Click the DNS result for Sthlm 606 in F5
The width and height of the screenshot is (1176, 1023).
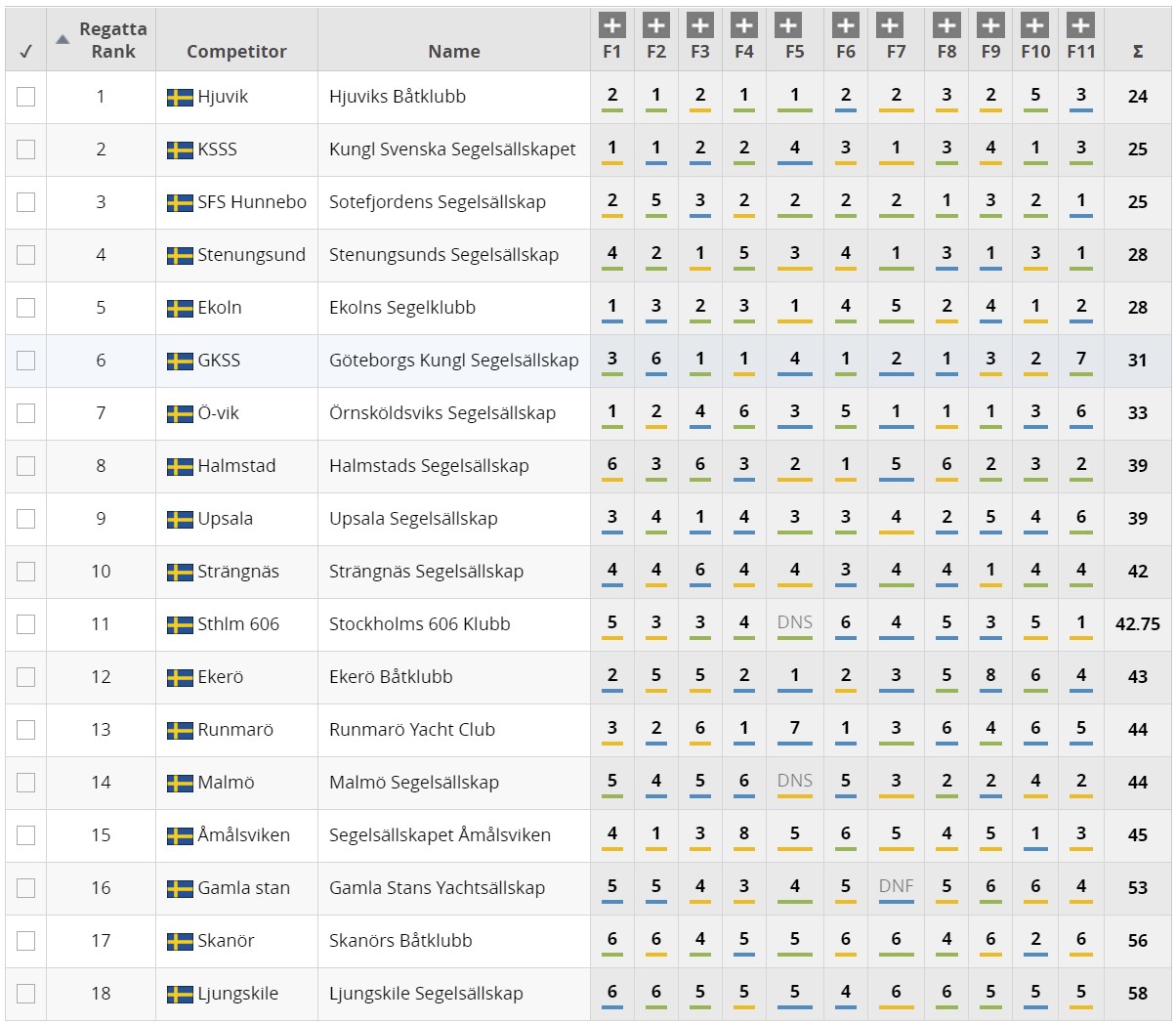click(x=795, y=622)
